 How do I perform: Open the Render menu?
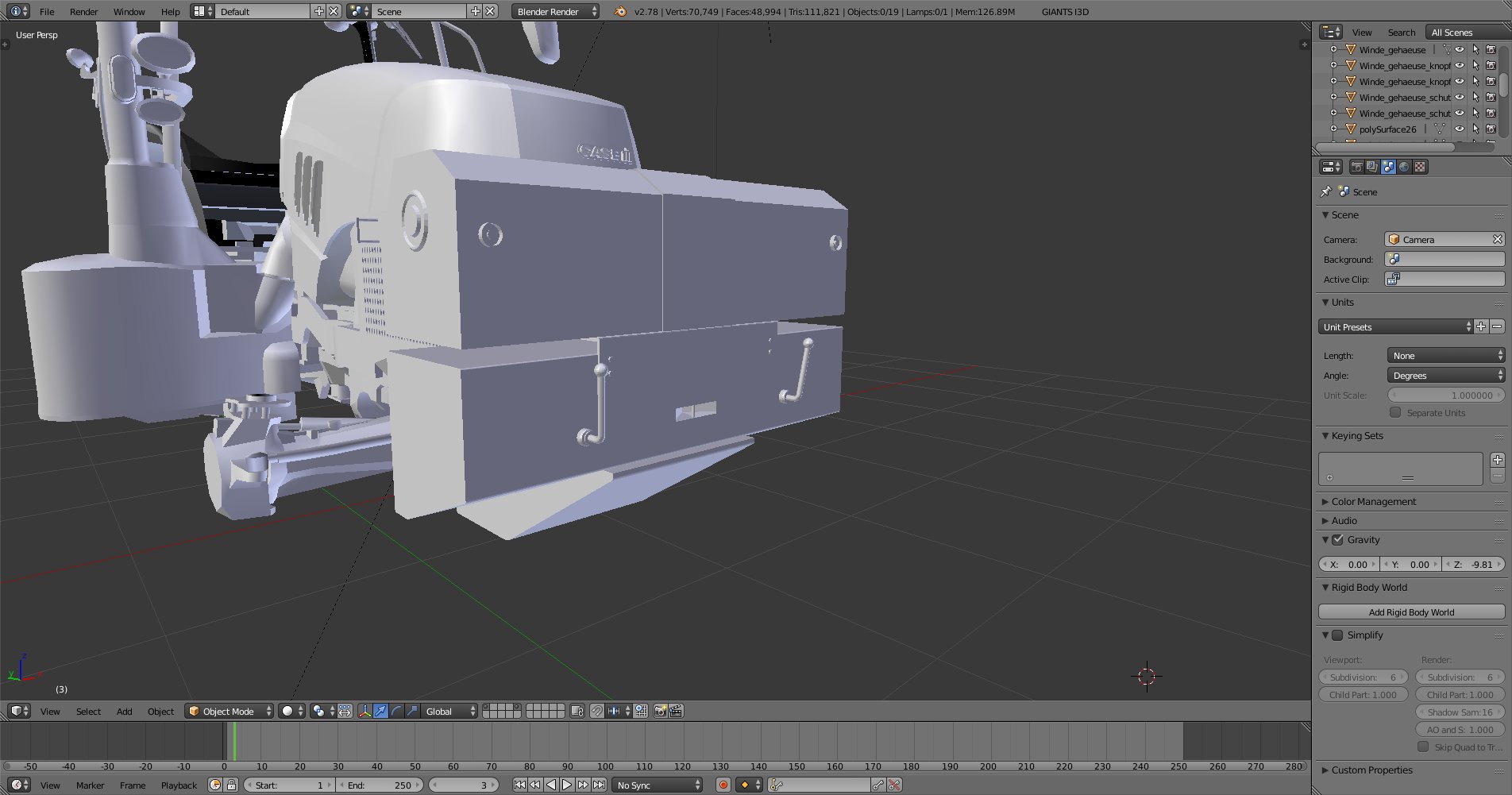pos(83,12)
